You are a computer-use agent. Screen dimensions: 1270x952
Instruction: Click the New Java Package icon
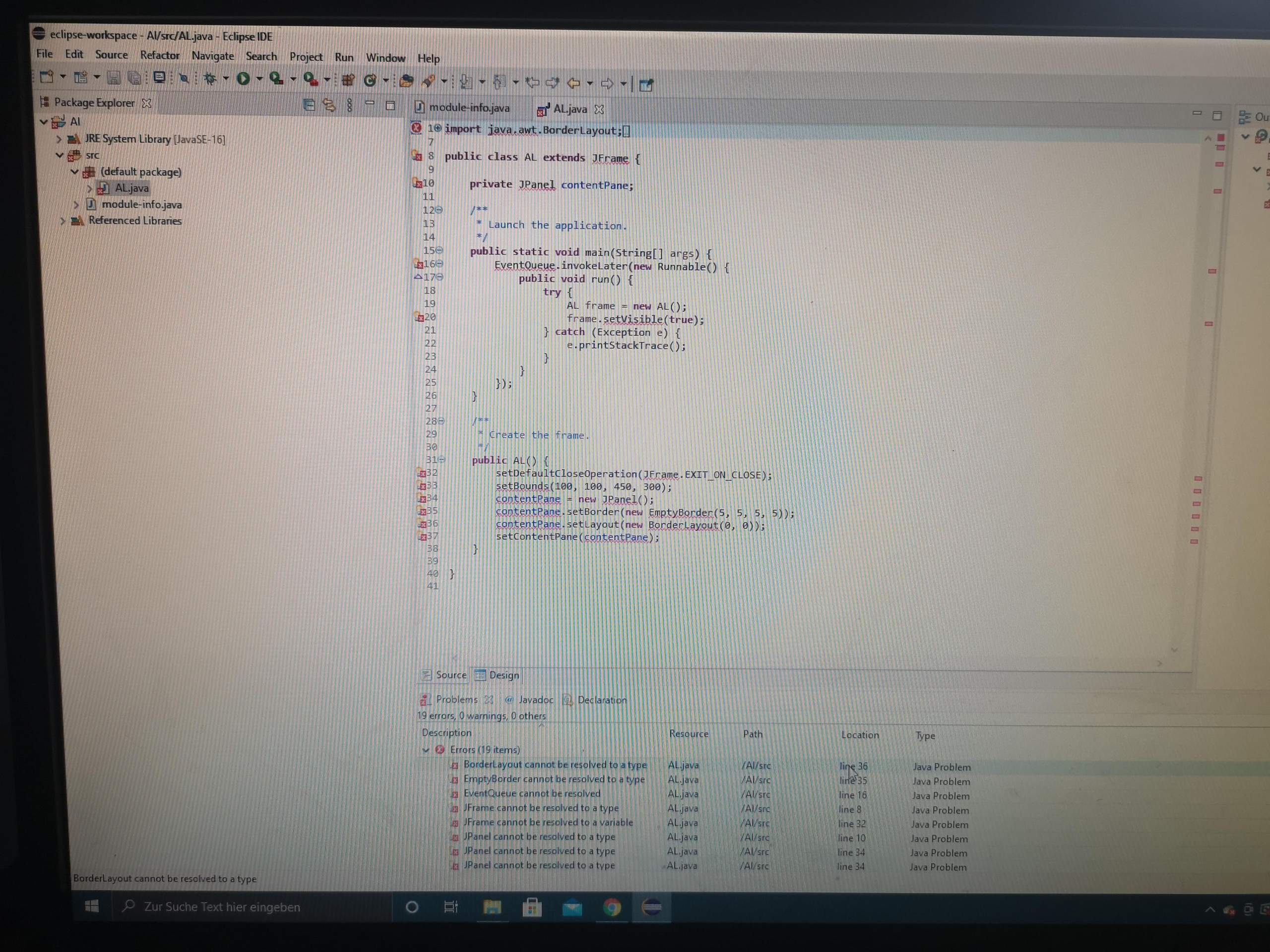348,80
